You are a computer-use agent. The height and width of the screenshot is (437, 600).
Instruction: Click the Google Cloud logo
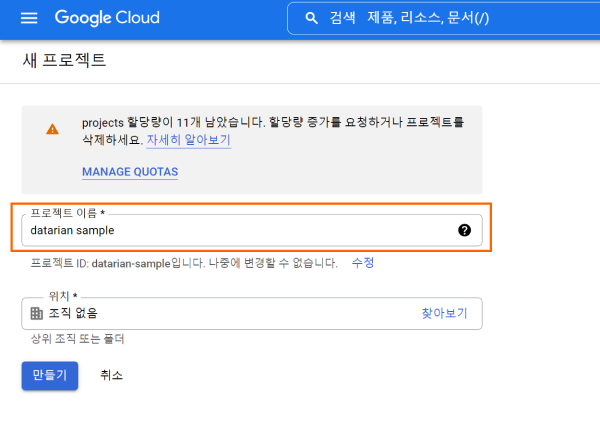107,19
